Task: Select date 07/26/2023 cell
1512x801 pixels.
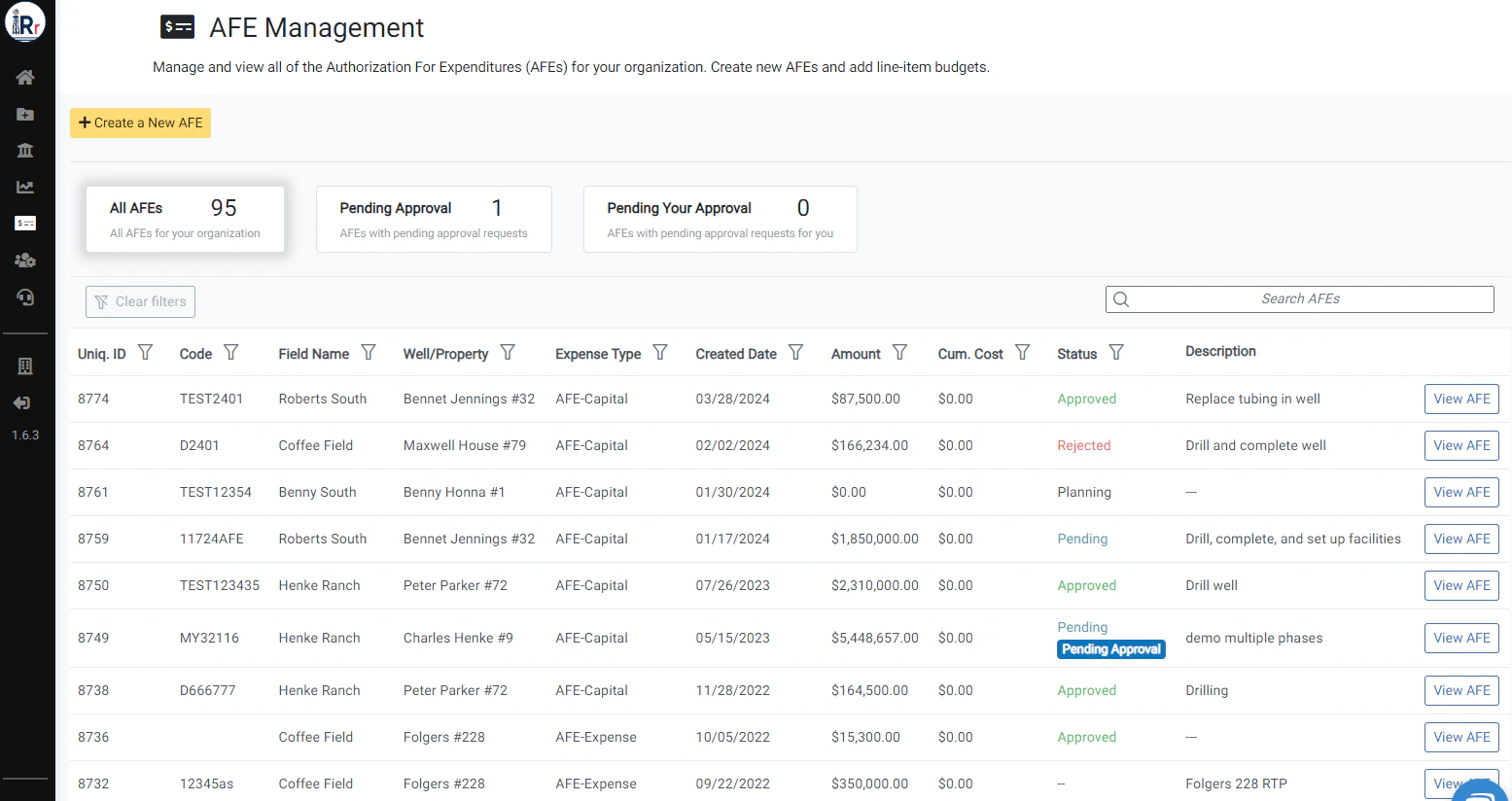Action: (733, 585)
